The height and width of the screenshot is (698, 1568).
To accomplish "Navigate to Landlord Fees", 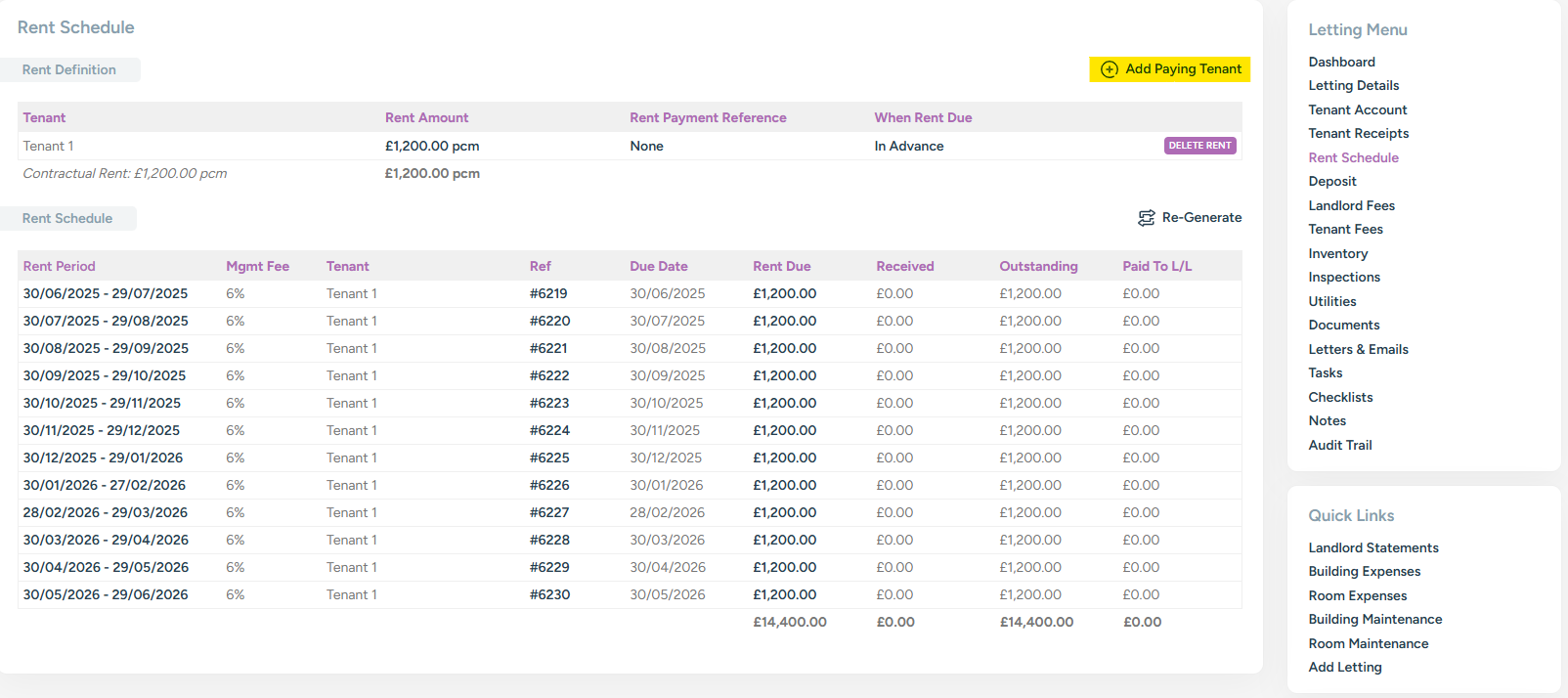I will (1351, 205).
